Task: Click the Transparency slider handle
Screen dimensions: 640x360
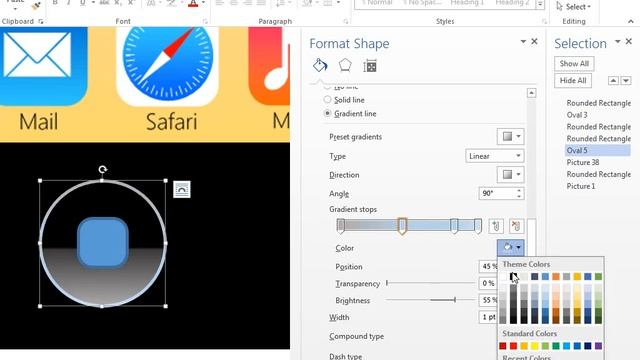Action: pyautogui.click(x=387, y=283)
